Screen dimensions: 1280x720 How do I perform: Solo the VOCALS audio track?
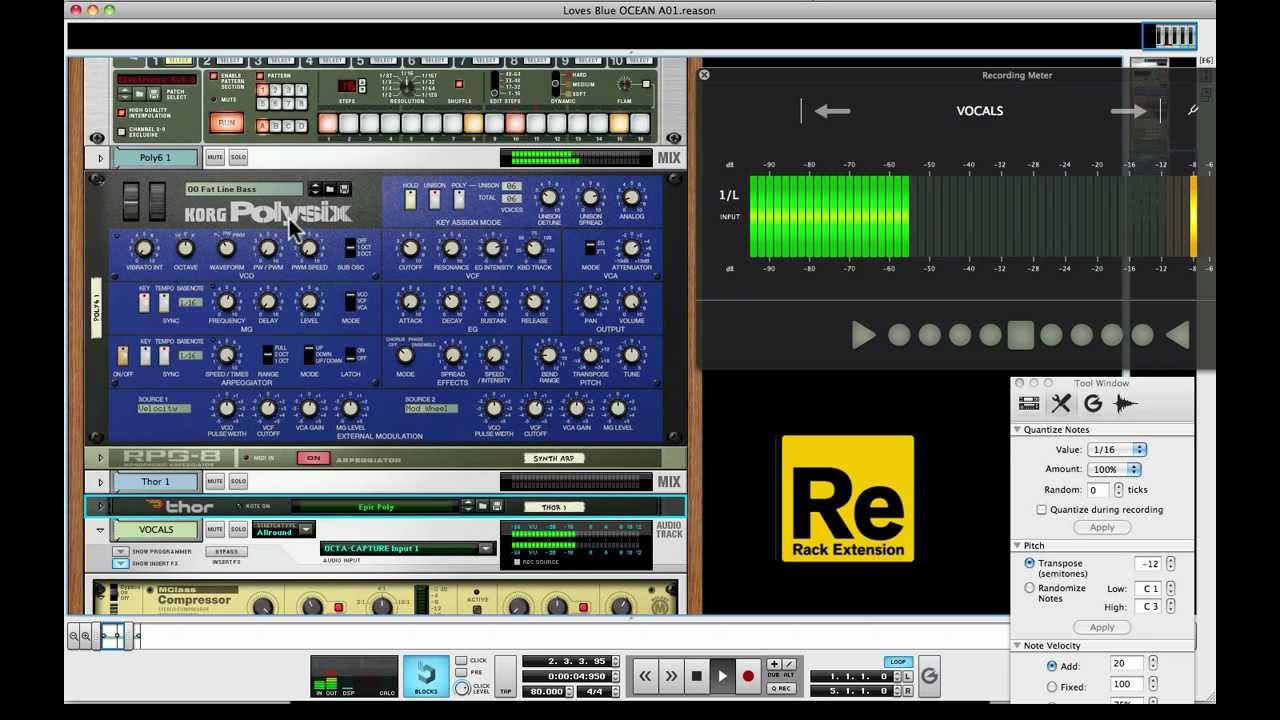pos(238,529)
